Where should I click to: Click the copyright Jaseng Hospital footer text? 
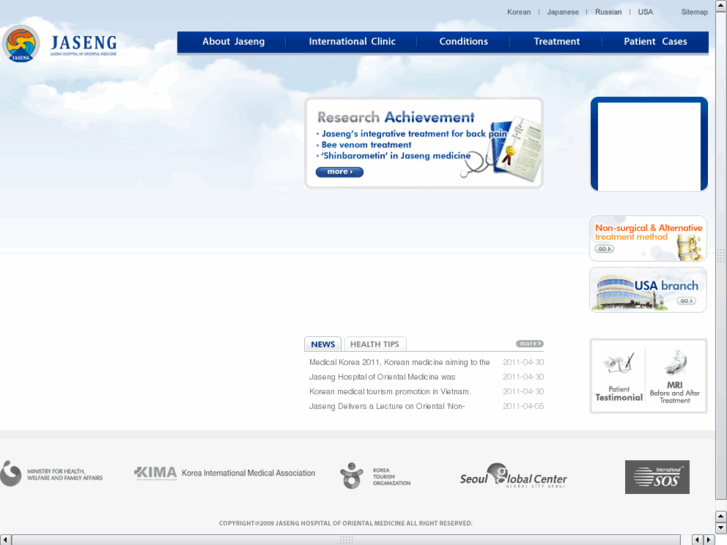click(345, 523)
